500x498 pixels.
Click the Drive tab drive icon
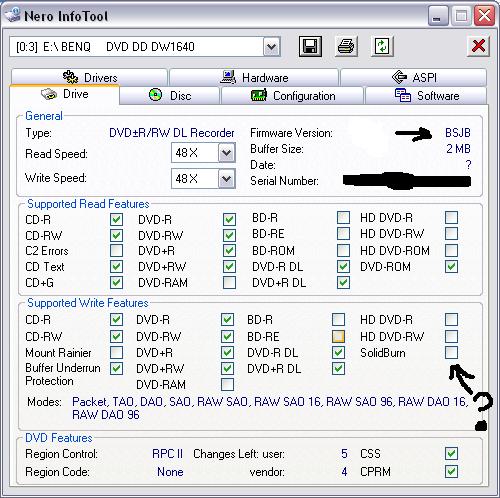click(x=49, y=94)
